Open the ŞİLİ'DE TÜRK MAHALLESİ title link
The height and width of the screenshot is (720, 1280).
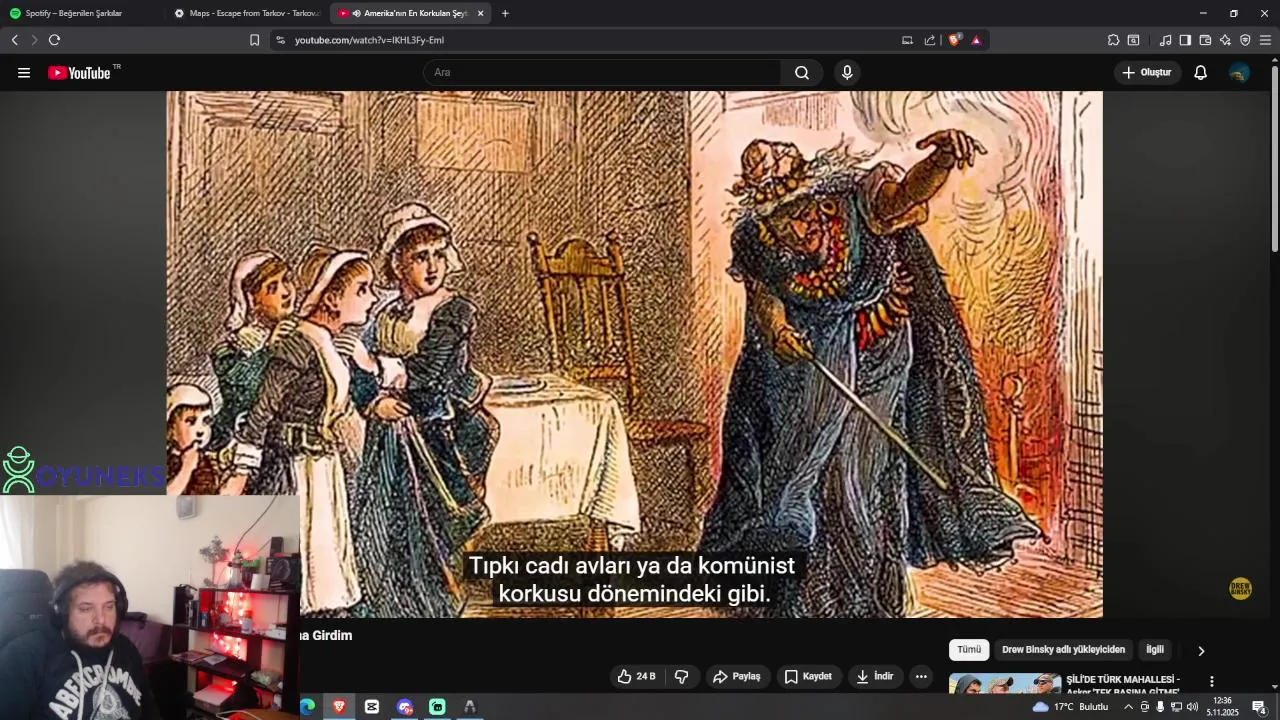coord(1123,685)
